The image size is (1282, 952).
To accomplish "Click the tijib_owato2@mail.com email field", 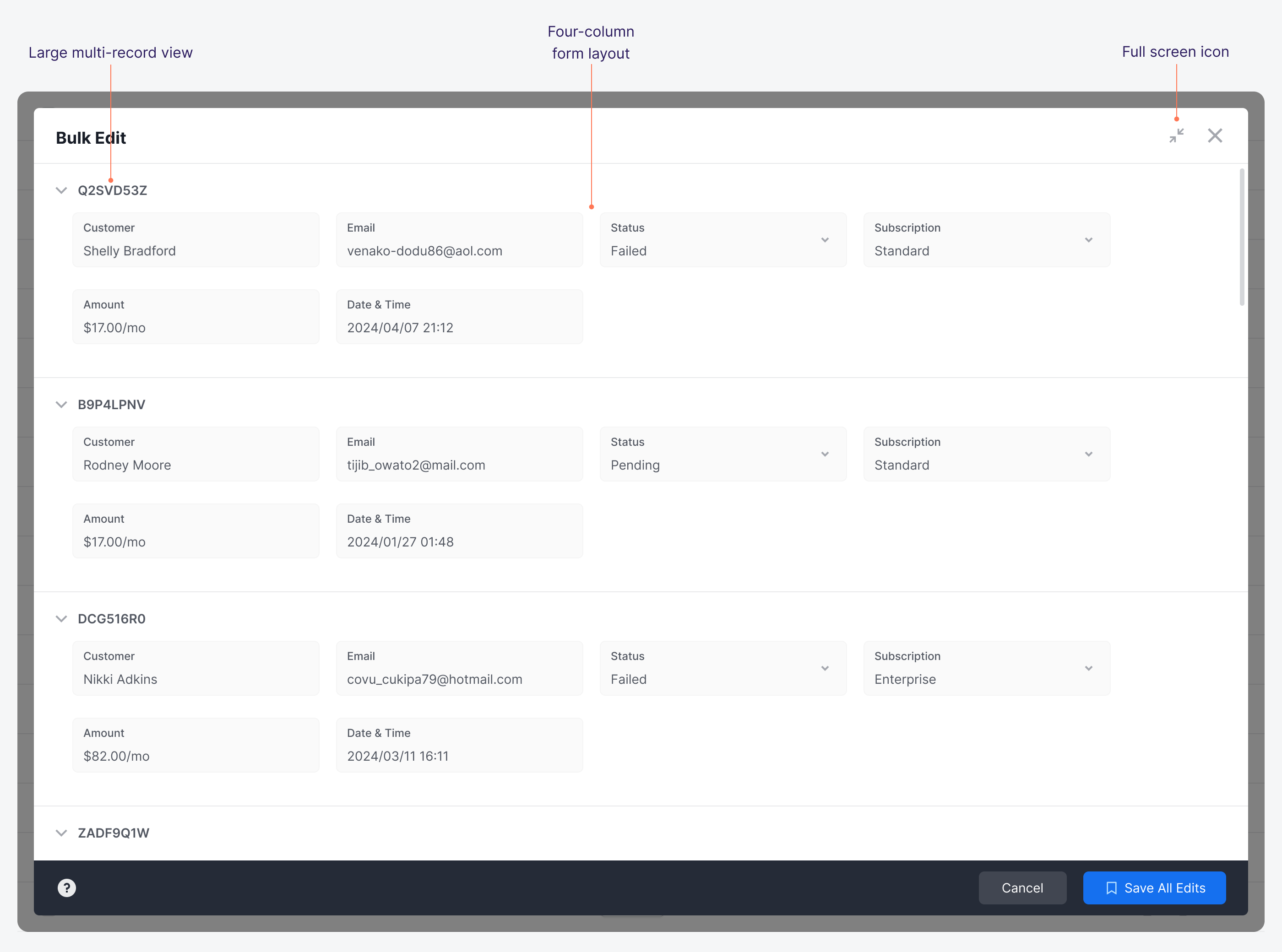I will point(459,454).
